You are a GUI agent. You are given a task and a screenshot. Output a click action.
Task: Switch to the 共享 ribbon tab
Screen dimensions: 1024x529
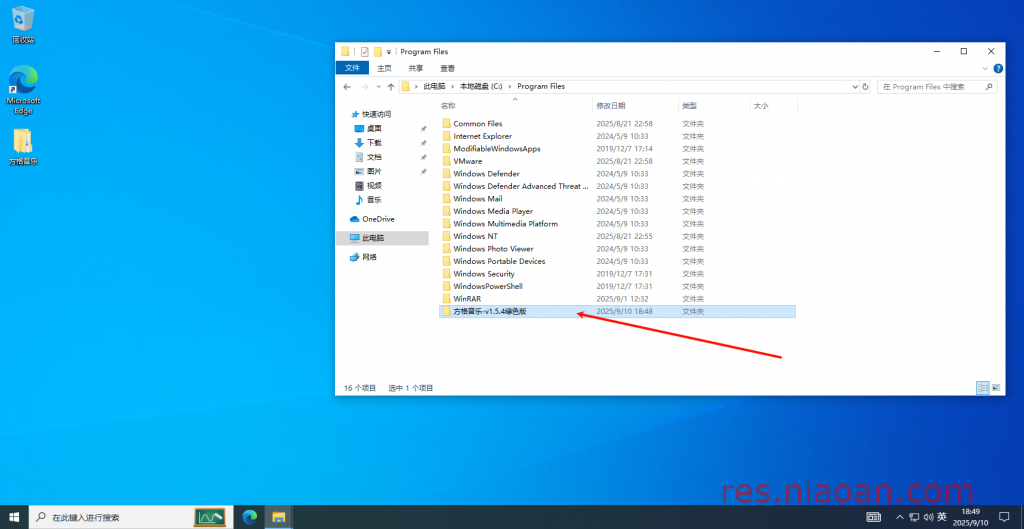tap(415, 68)
